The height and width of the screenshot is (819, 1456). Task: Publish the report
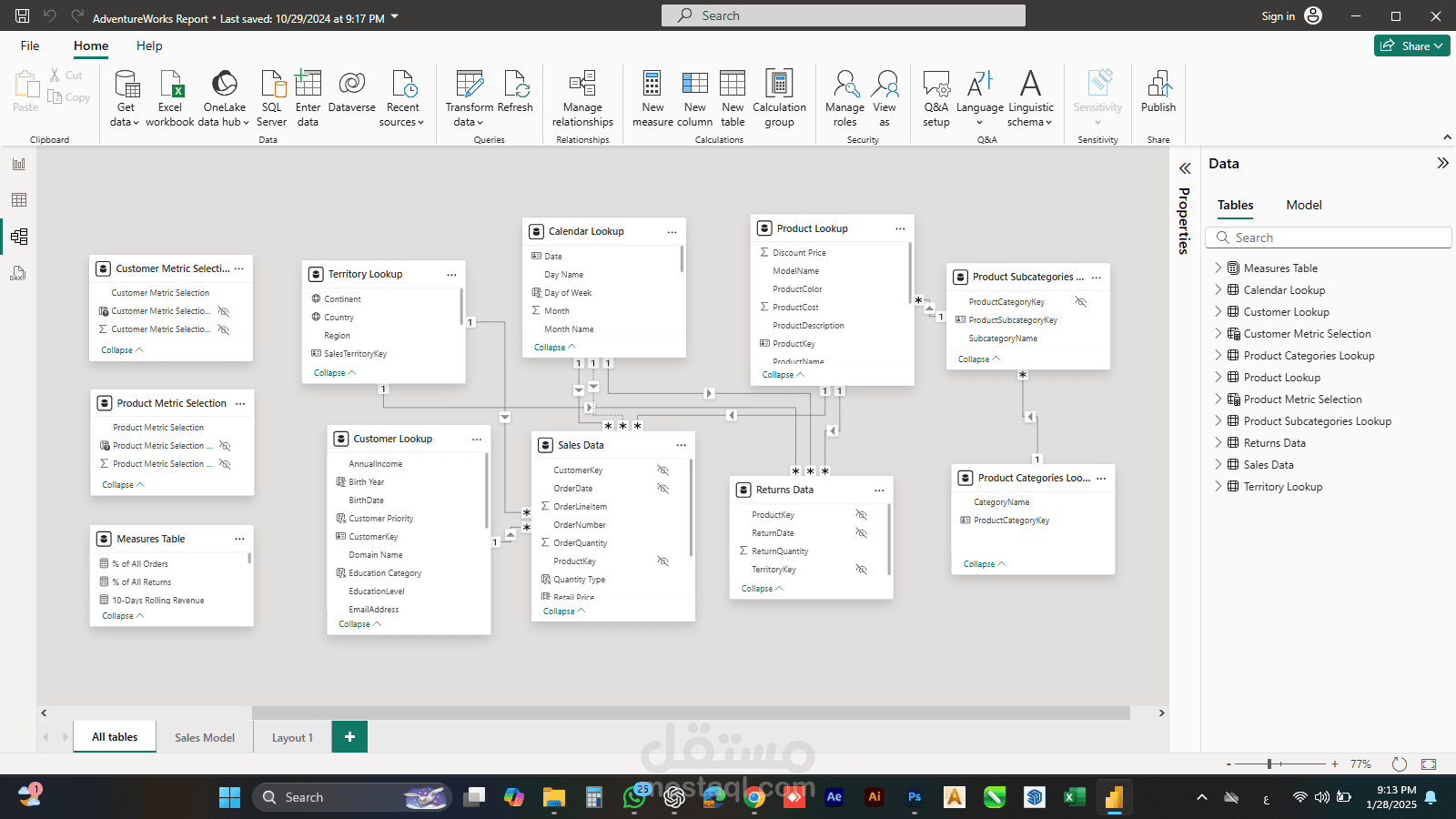click(1158, 91)
